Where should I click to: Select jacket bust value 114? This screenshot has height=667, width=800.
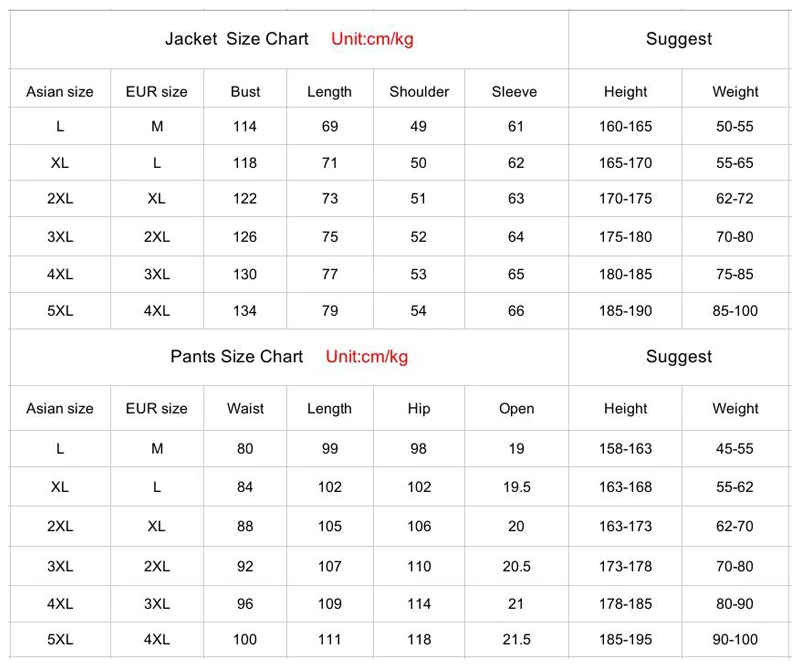coord(244,127)
